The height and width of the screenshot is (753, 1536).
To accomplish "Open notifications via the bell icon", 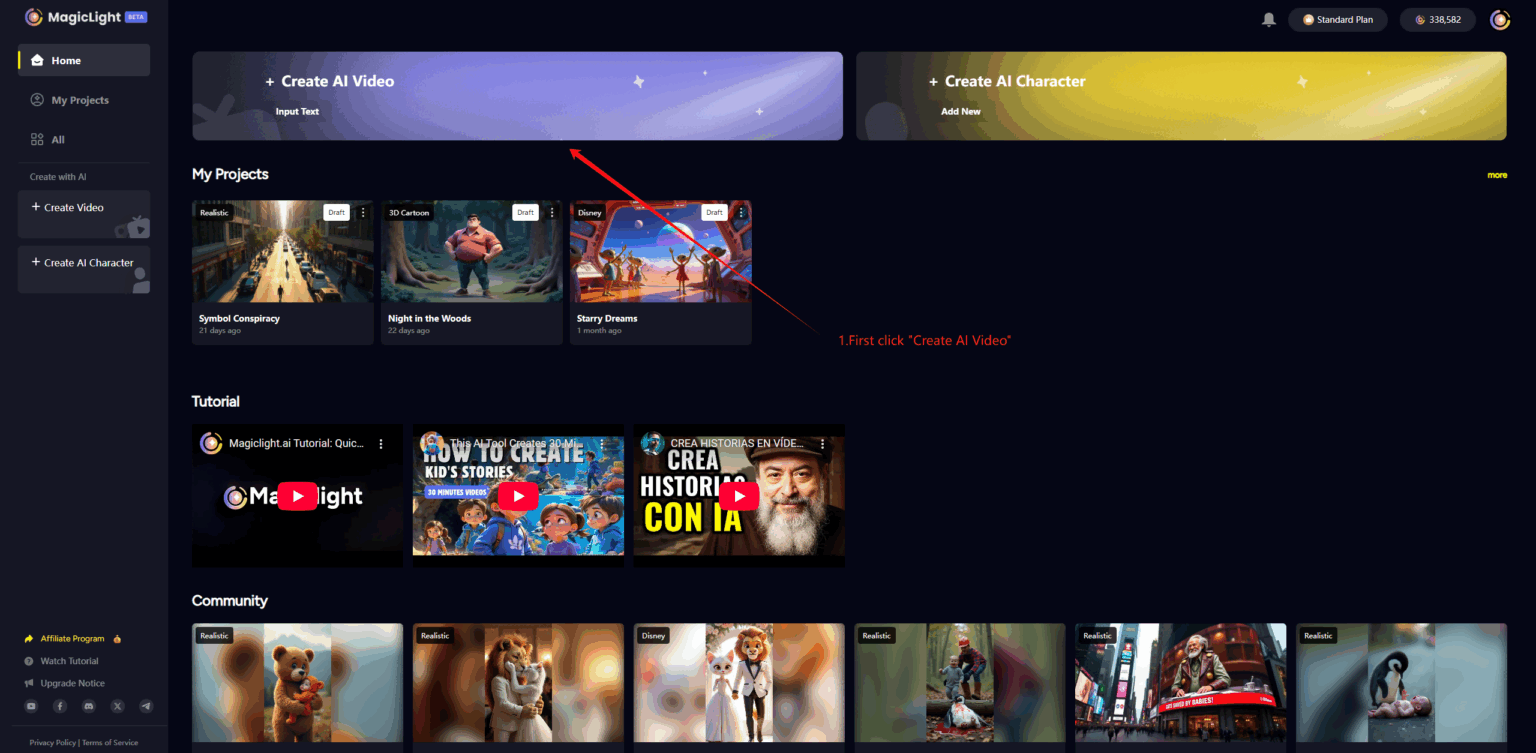I will 1268,18.
